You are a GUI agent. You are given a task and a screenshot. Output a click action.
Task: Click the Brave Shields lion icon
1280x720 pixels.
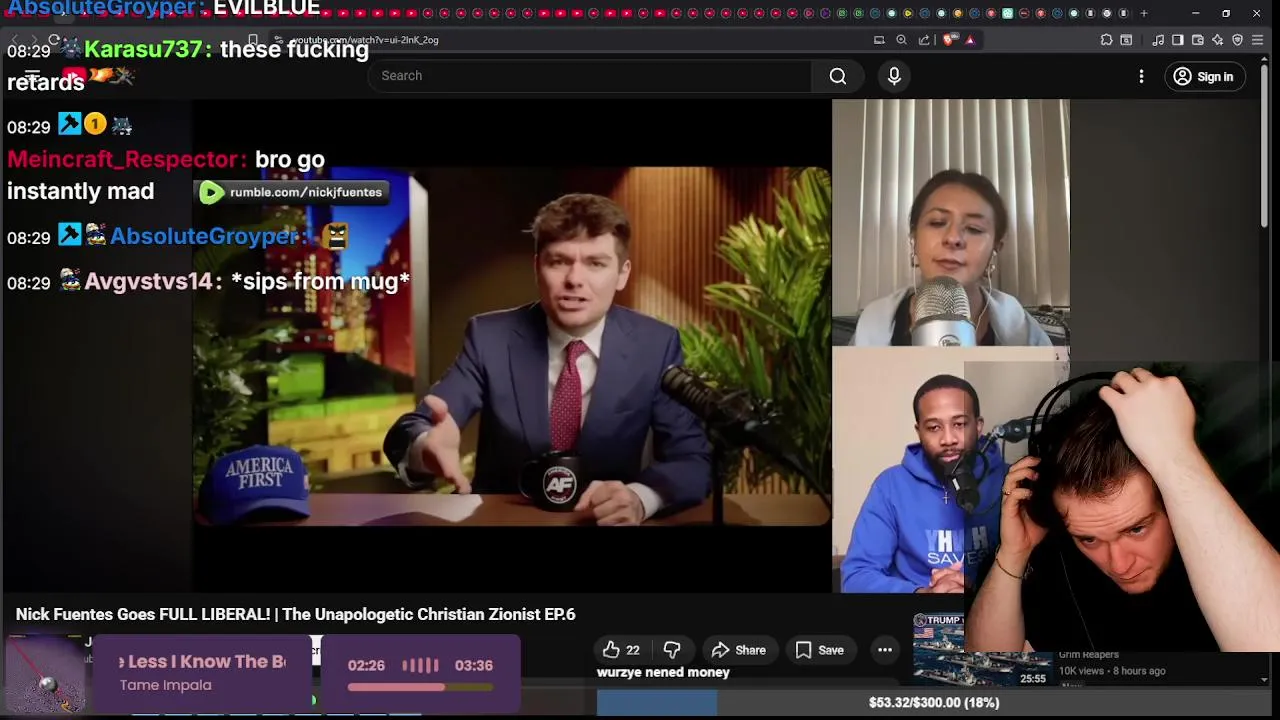pos(951,40)
